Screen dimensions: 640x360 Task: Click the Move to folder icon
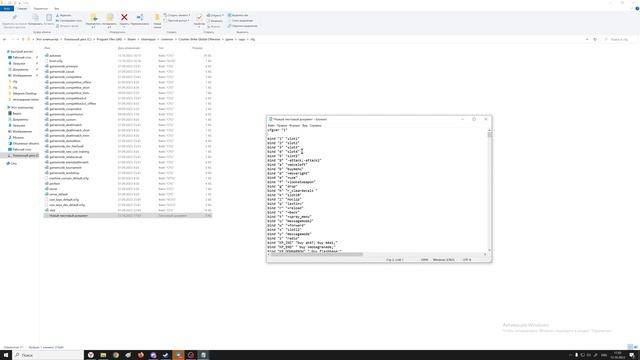click(x=93, y=17)
